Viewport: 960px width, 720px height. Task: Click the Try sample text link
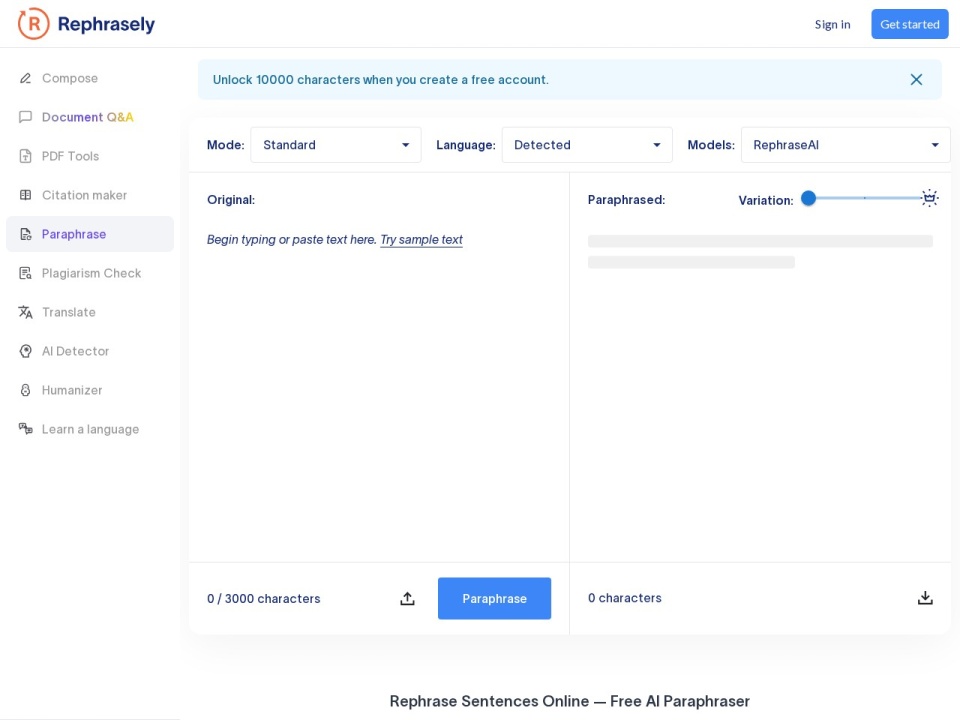[x=421, y=239]
